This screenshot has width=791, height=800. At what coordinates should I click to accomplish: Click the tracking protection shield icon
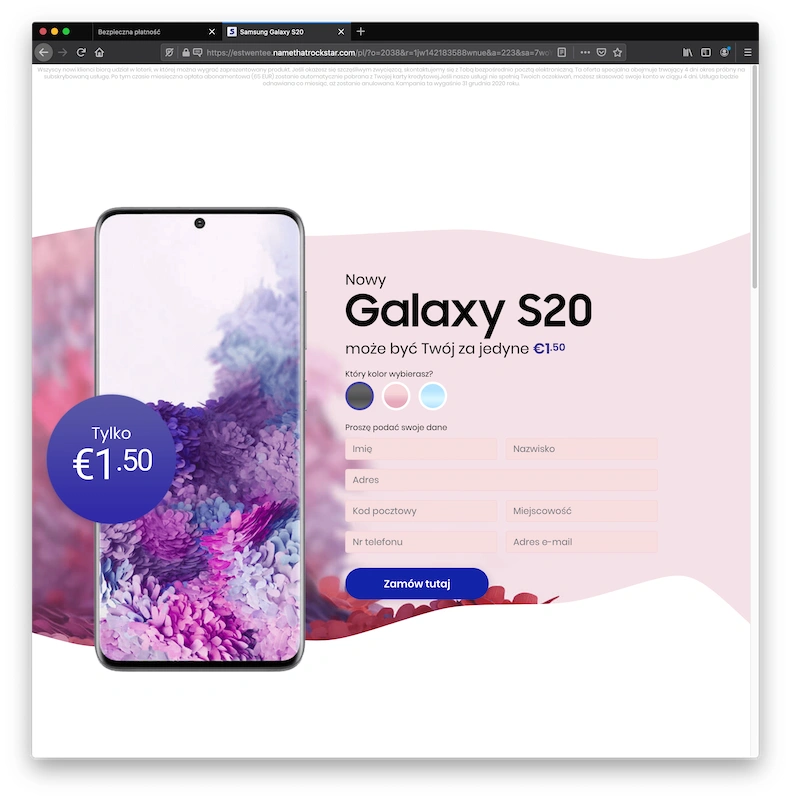(169, 52)
